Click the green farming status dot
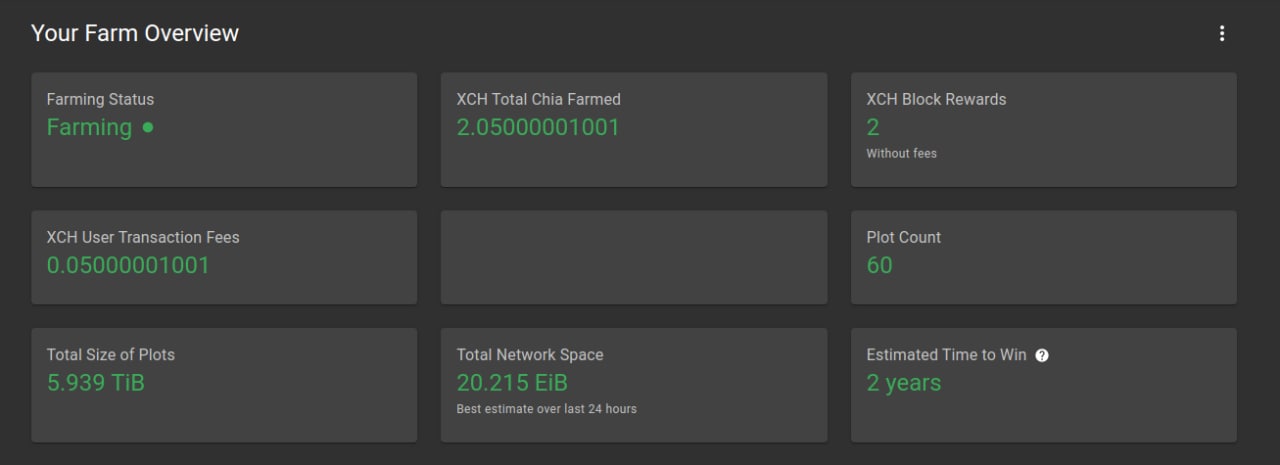1280x465 pixels. tap(148, 127)
